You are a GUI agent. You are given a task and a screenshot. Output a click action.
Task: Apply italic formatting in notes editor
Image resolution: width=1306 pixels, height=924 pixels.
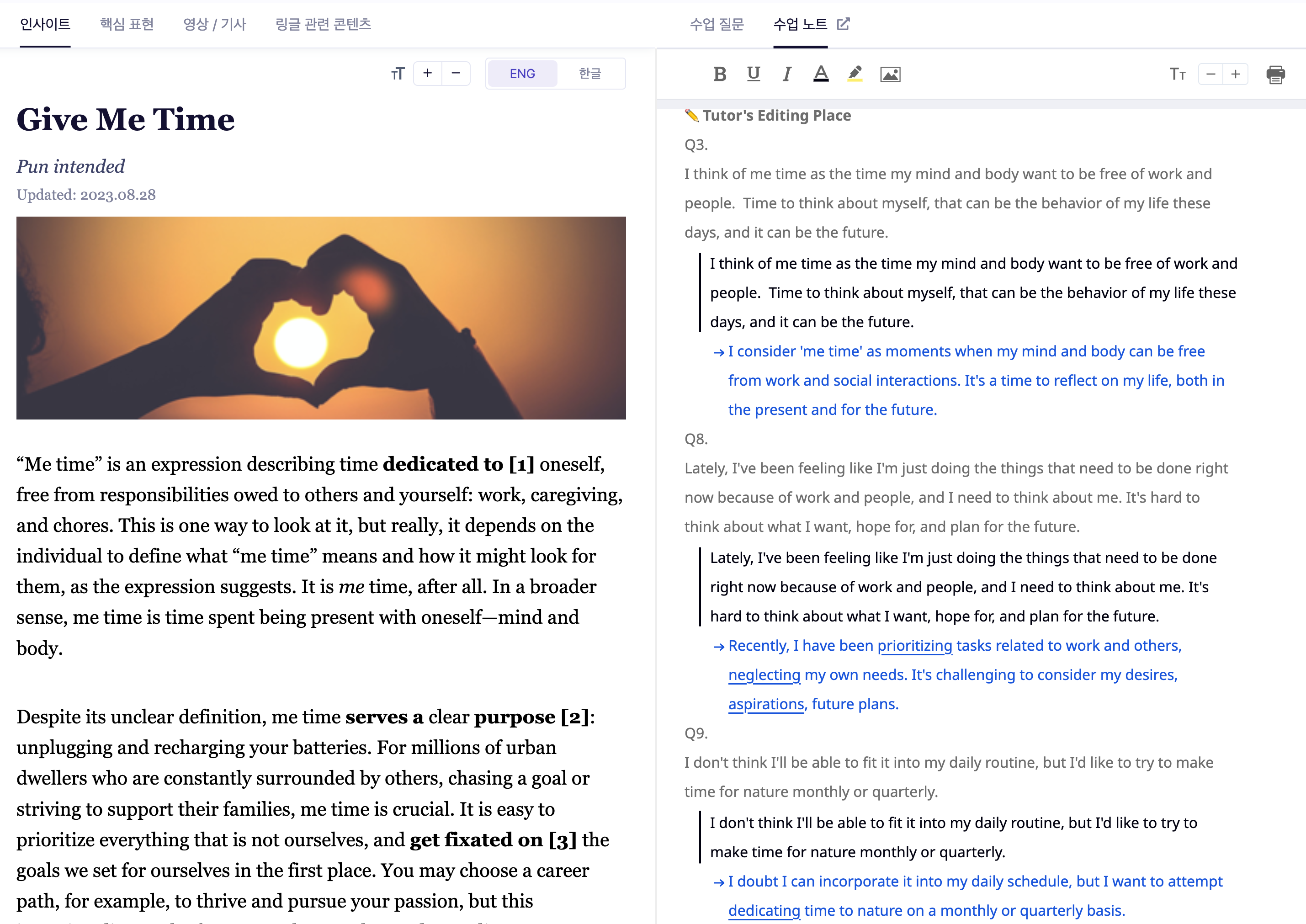click(787, 74)
